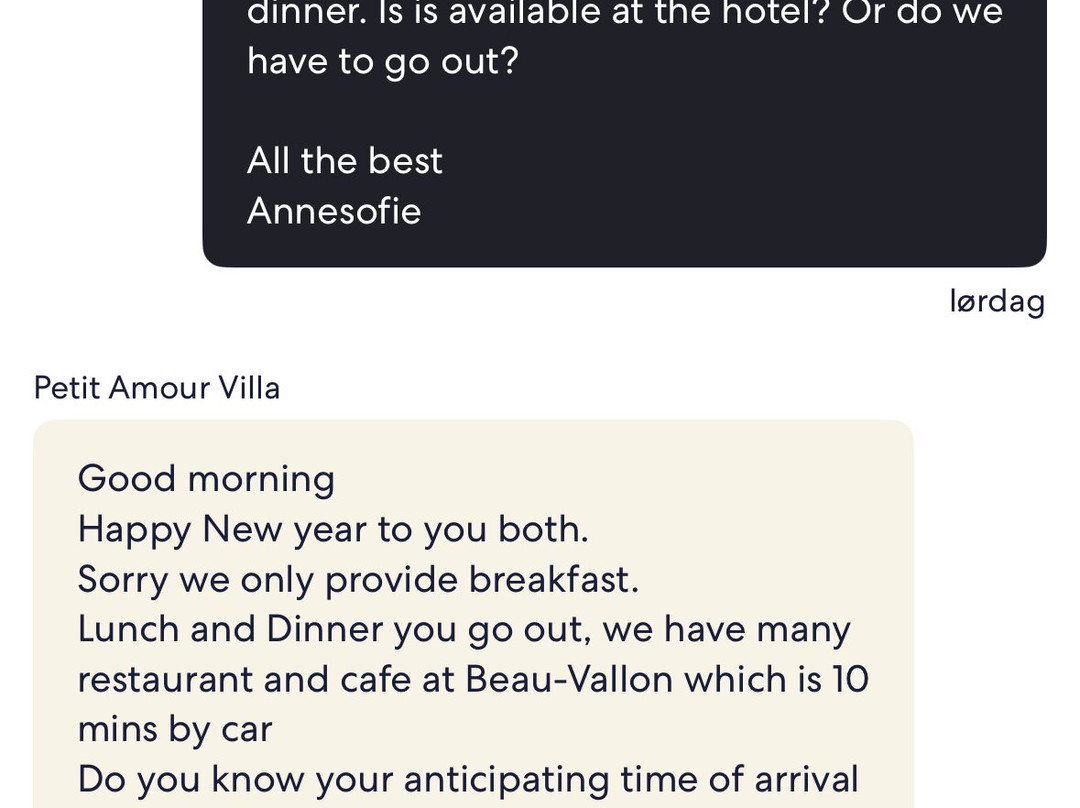The width and height of the screenshot is (1080, 808).
Task: Open the "Petit Amour Villa" sender name
Action: click(157, 388)
